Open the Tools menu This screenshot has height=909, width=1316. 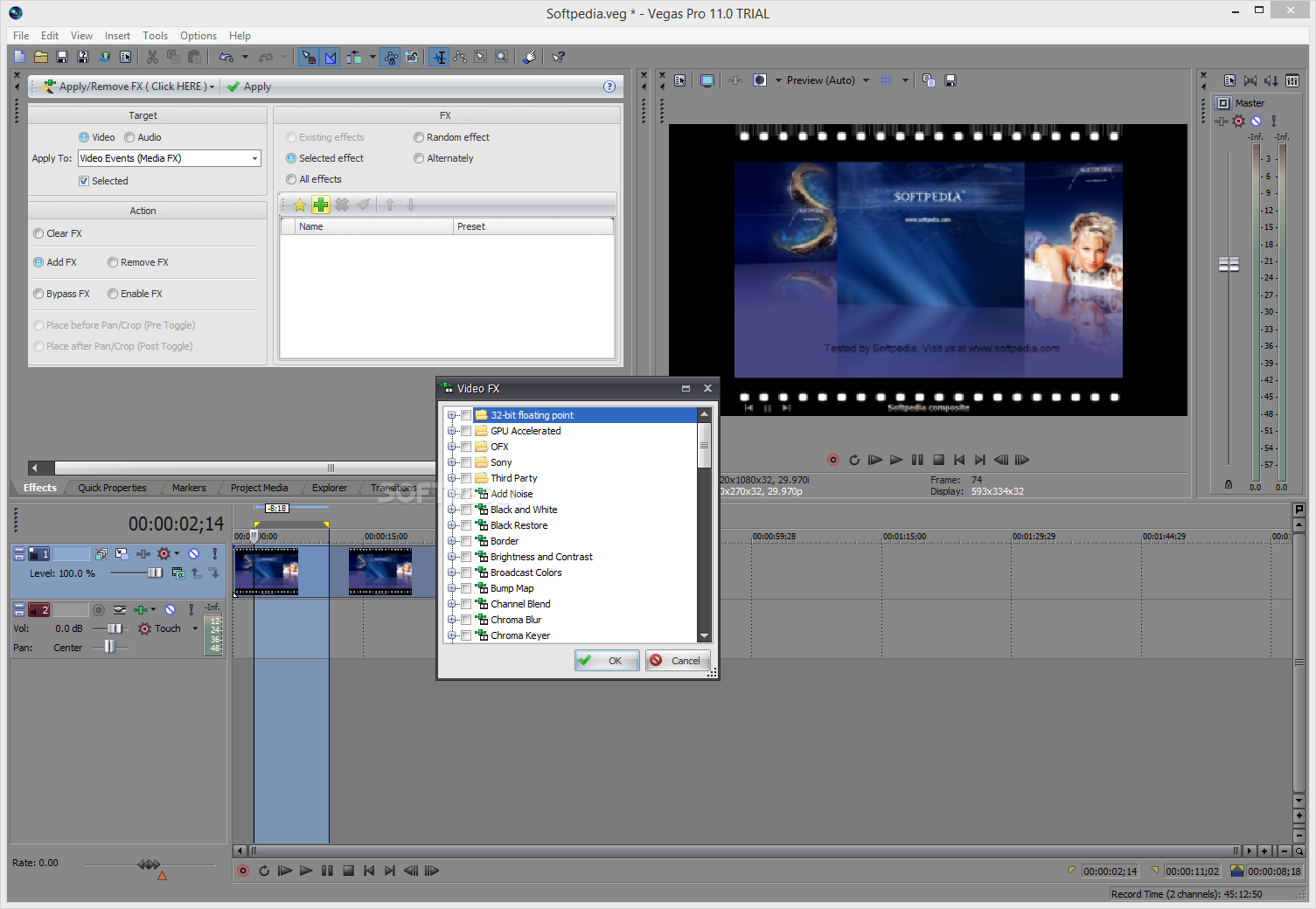pos(155,36)
